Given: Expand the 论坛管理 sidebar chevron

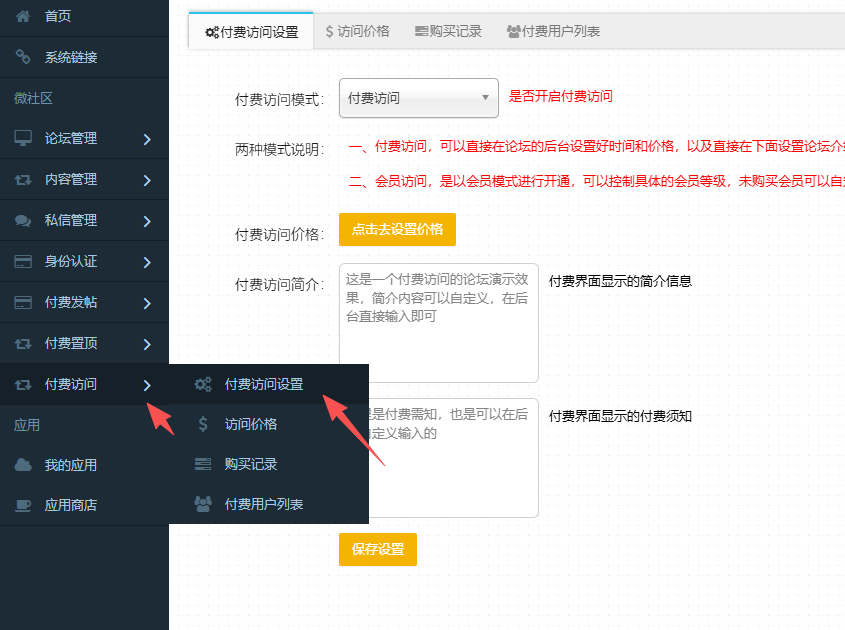Looking at the screenshot, I should tap(147, 139).
